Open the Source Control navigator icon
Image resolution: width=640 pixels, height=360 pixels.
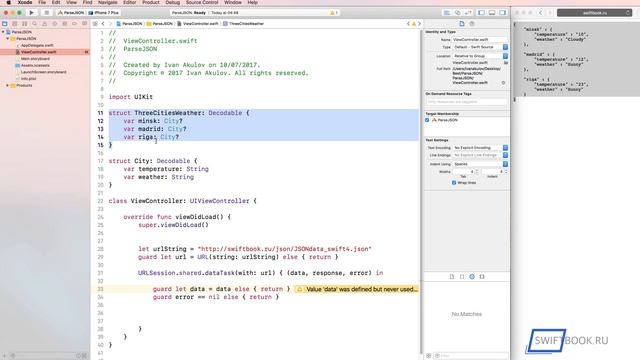coord(15,24)
